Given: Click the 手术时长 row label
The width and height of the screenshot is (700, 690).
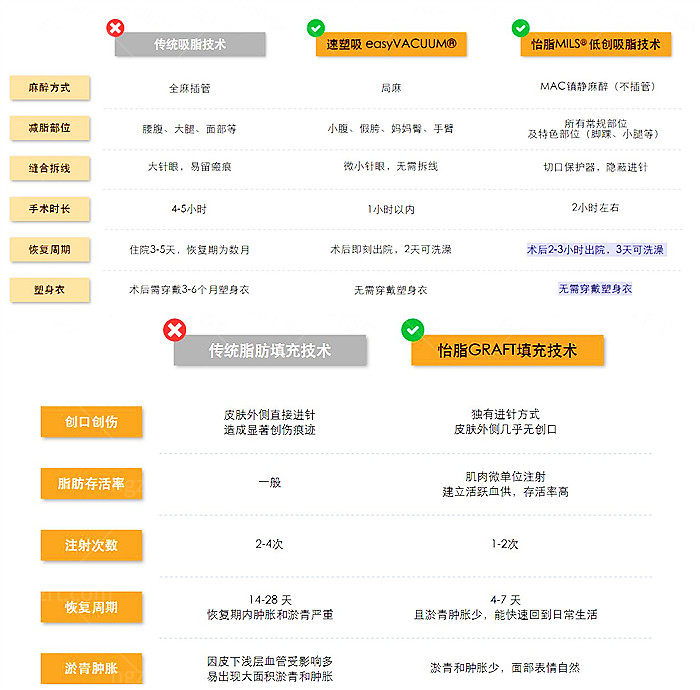Looking at the screenshot, I should point(50,209).
